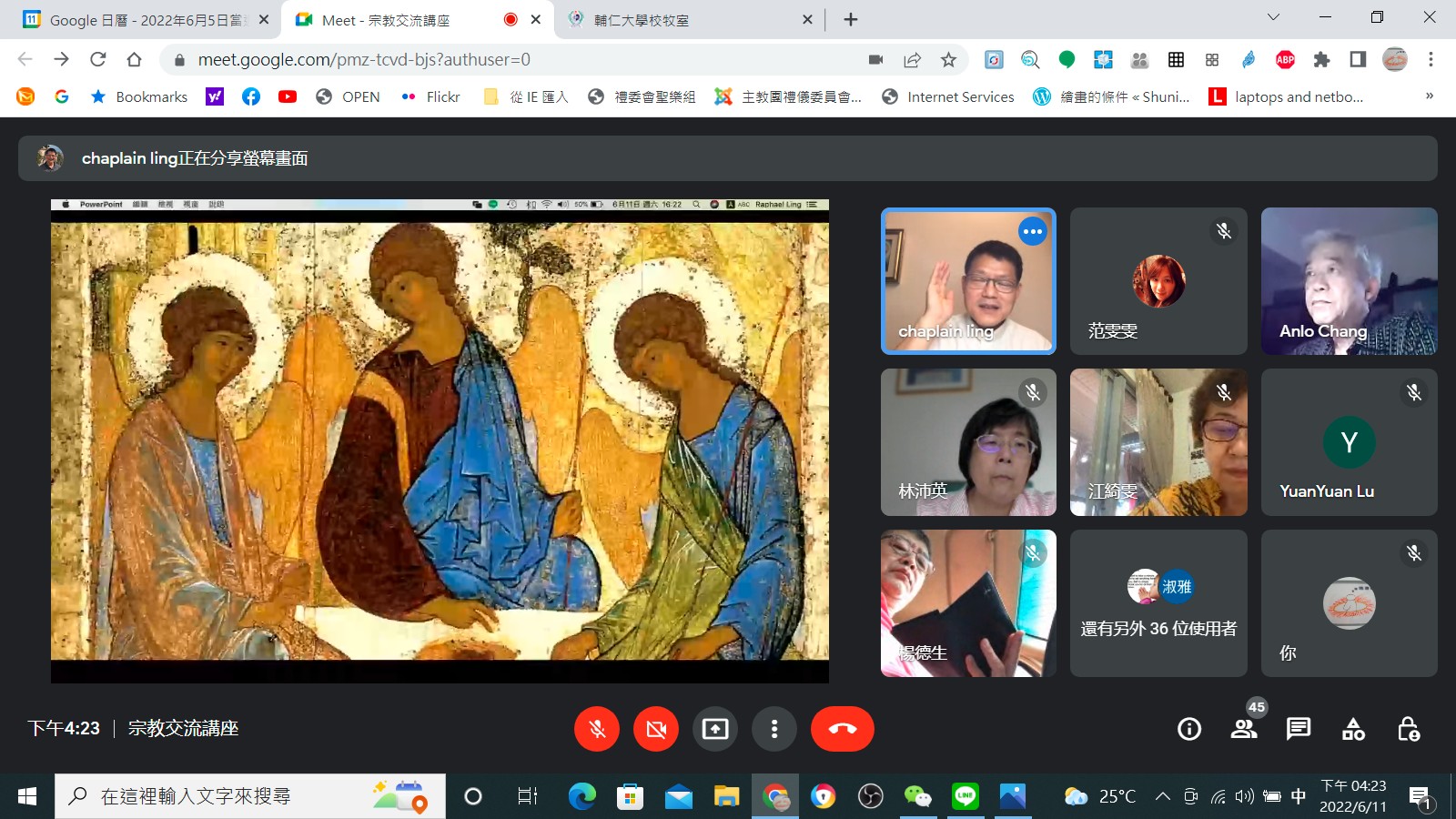Image resolution: width=1456 pixels, height=819 pixels.
Task: Click the present screen button
Action: pyautogui.click(x=715, y=729)
